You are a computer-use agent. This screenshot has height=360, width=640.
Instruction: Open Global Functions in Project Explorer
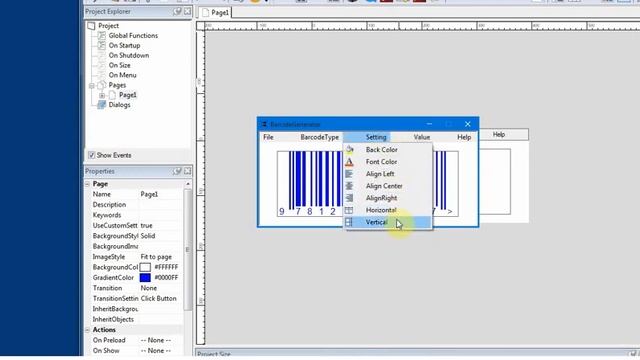(133, 36)
